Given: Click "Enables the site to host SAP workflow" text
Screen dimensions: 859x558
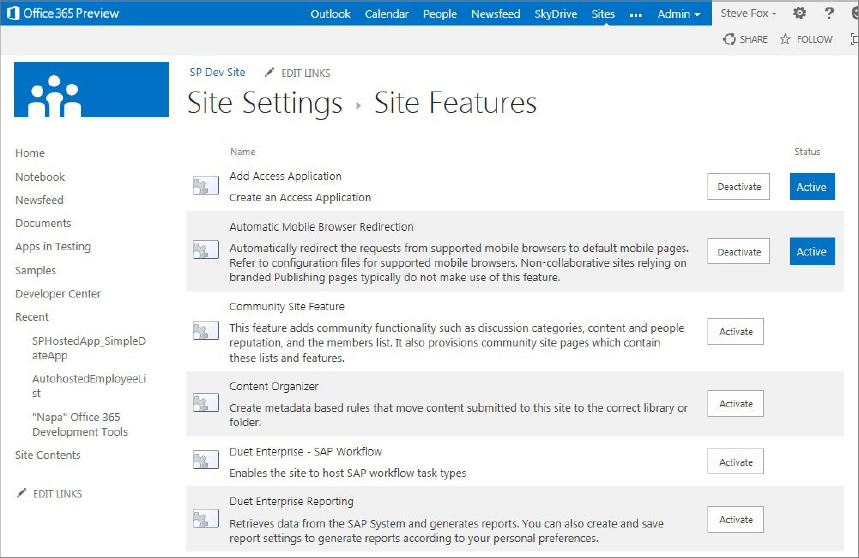Looking at the screenshot, I should pyautogui.click(x=348, y=473).
